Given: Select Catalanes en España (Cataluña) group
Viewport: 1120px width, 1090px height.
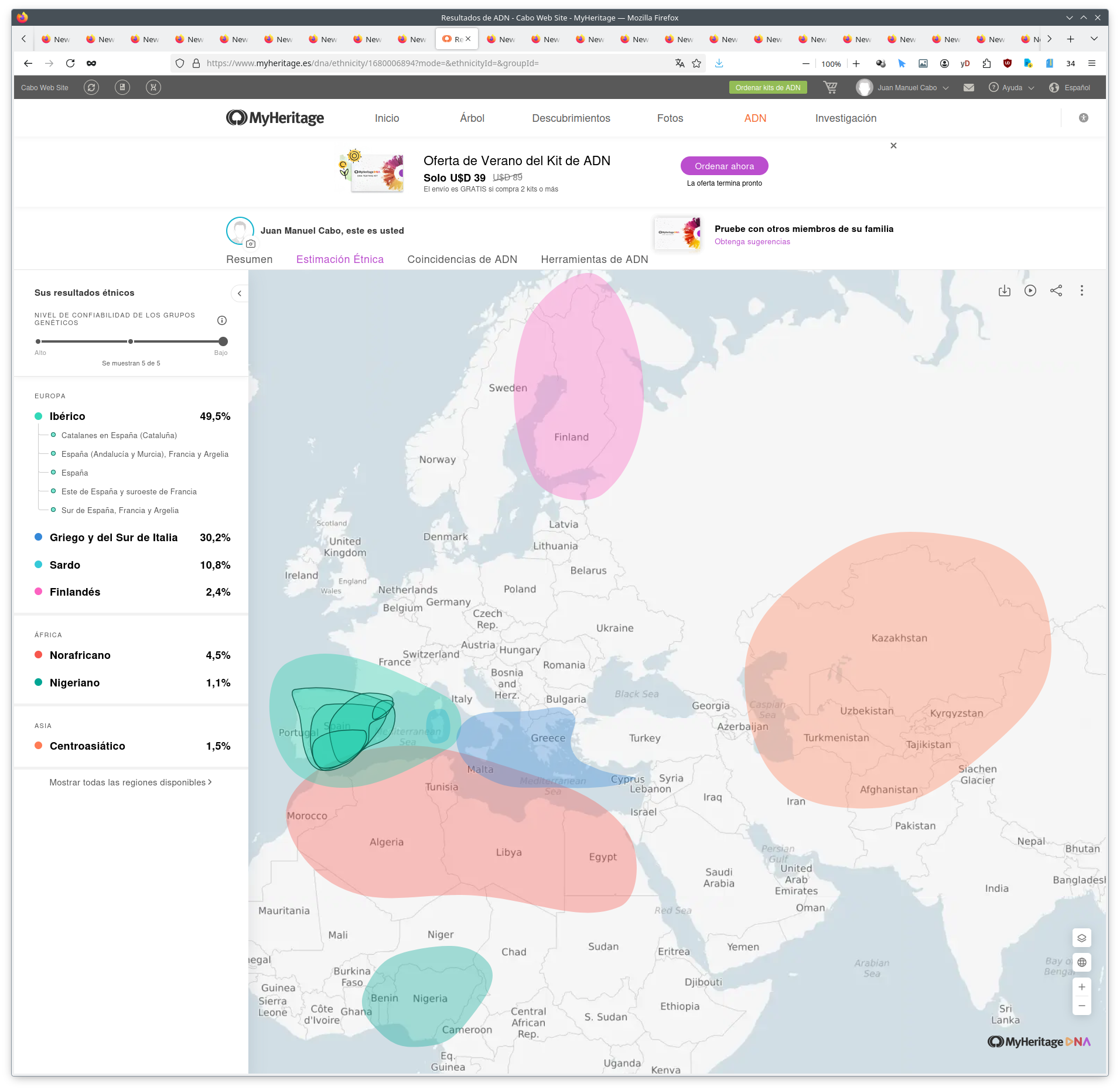Looking at the screenshot, I should tap(119, 436).
